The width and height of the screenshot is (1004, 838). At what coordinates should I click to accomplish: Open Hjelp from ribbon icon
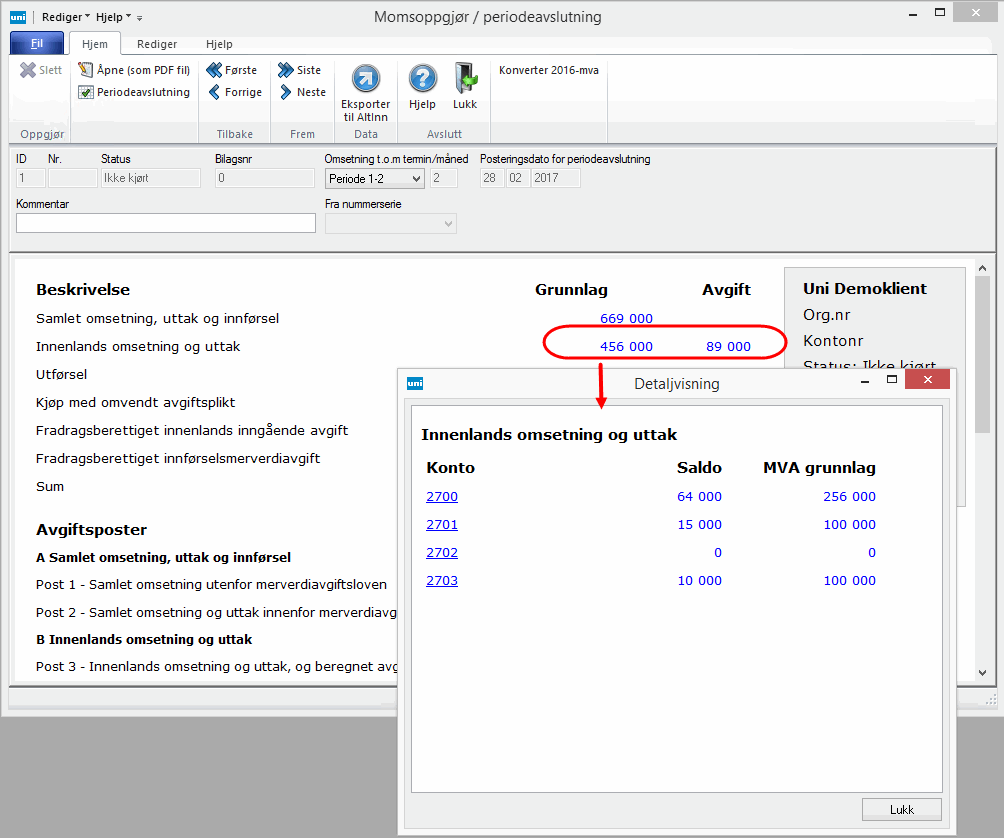point(423,79)
